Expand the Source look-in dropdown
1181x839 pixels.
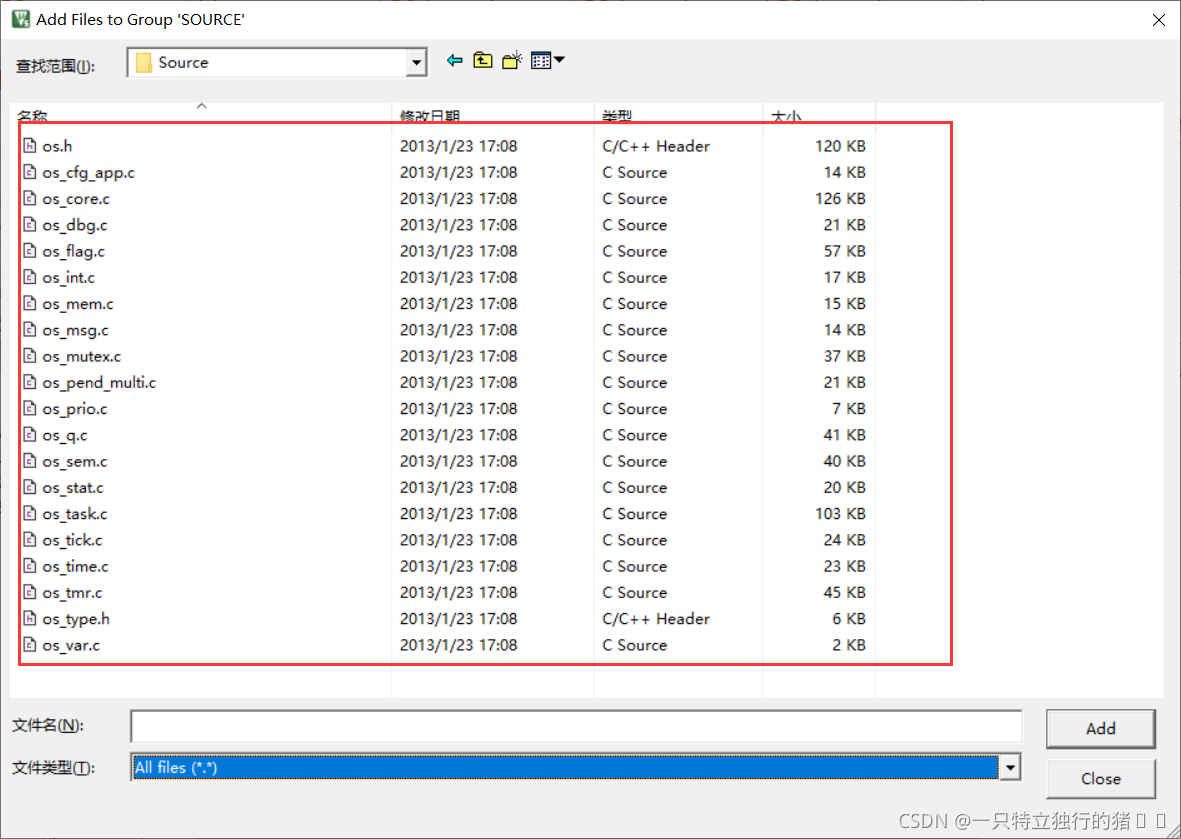coord(416,63)
